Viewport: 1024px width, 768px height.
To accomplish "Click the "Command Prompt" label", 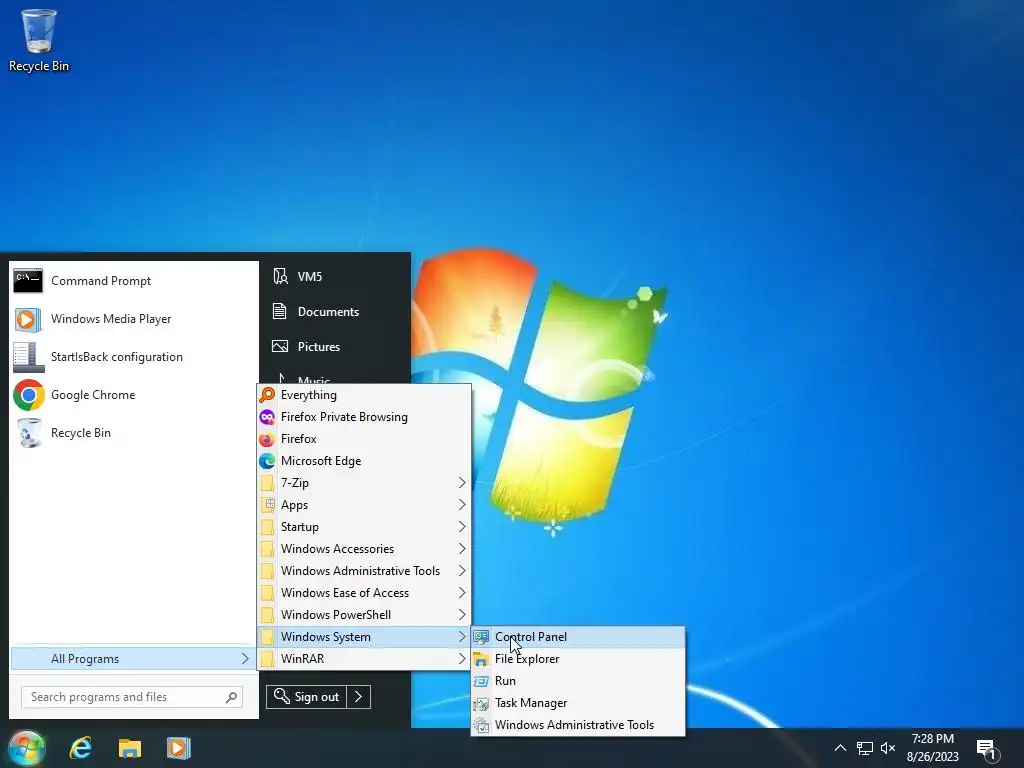I will pyautogui.click(x=101, y=281).
